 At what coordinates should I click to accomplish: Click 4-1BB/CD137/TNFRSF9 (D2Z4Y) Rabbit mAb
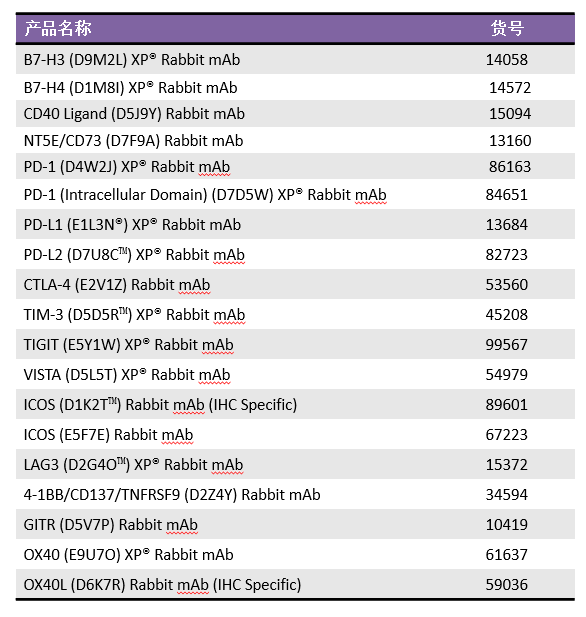pos(172,495)
